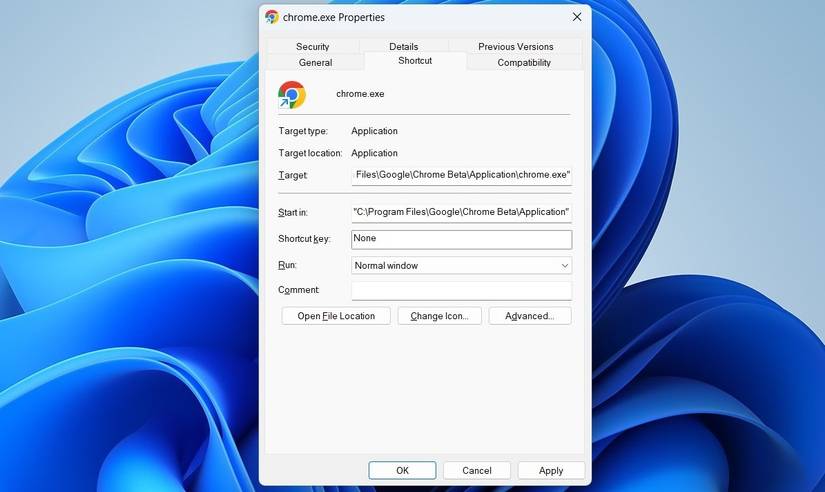Click into the Start in field

pyautogui.click(x=461, y=213)
